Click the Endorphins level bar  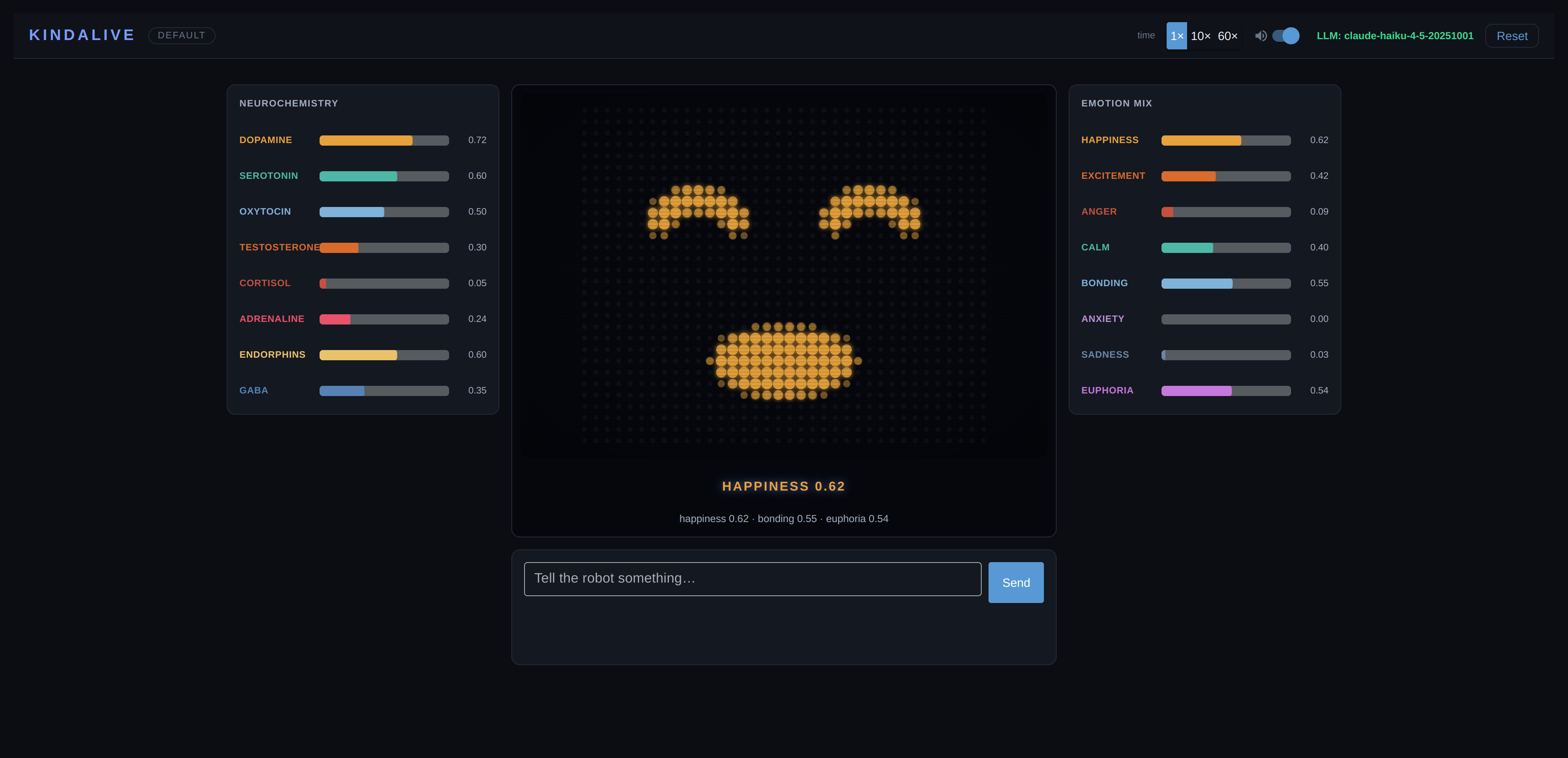coord(384,355)
